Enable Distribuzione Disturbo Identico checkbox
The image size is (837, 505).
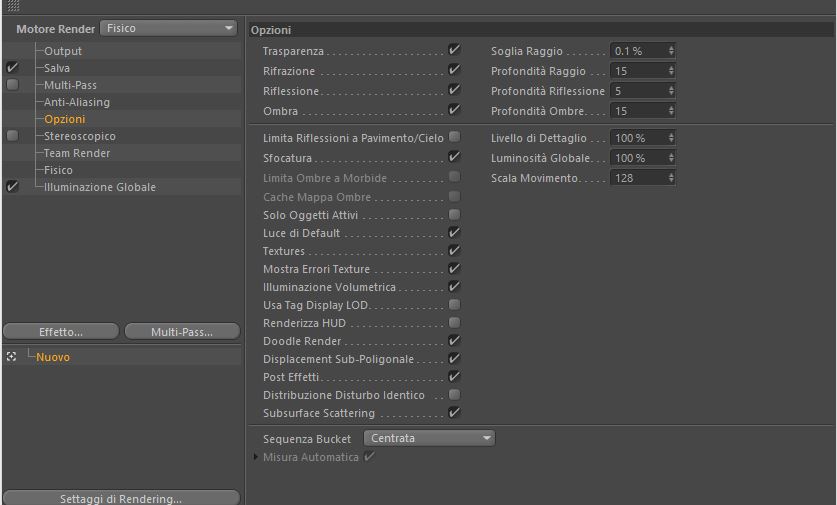pos(454,394)
